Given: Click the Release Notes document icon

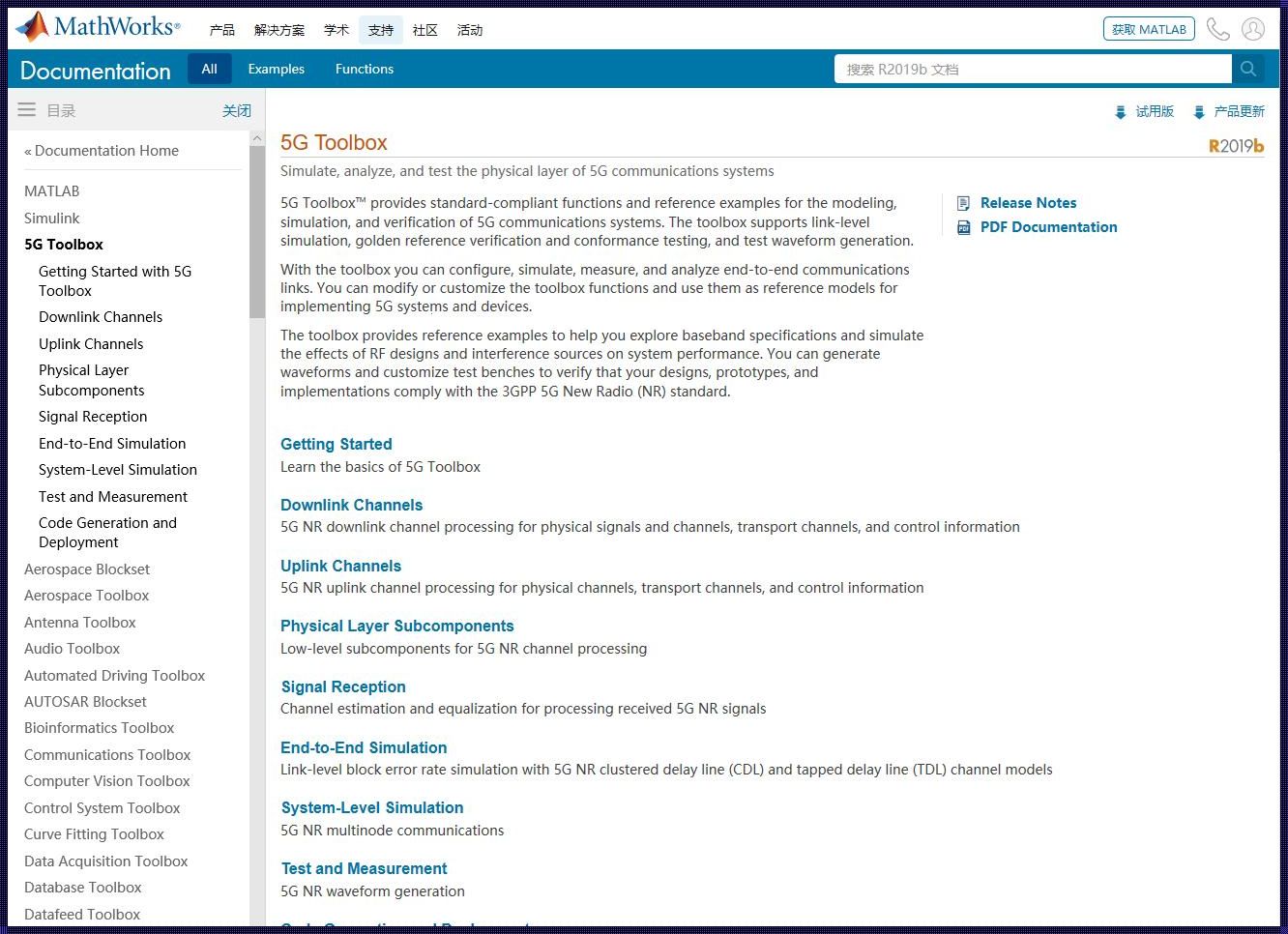Looking at the screenshot, I should click(x=963, y=203).
